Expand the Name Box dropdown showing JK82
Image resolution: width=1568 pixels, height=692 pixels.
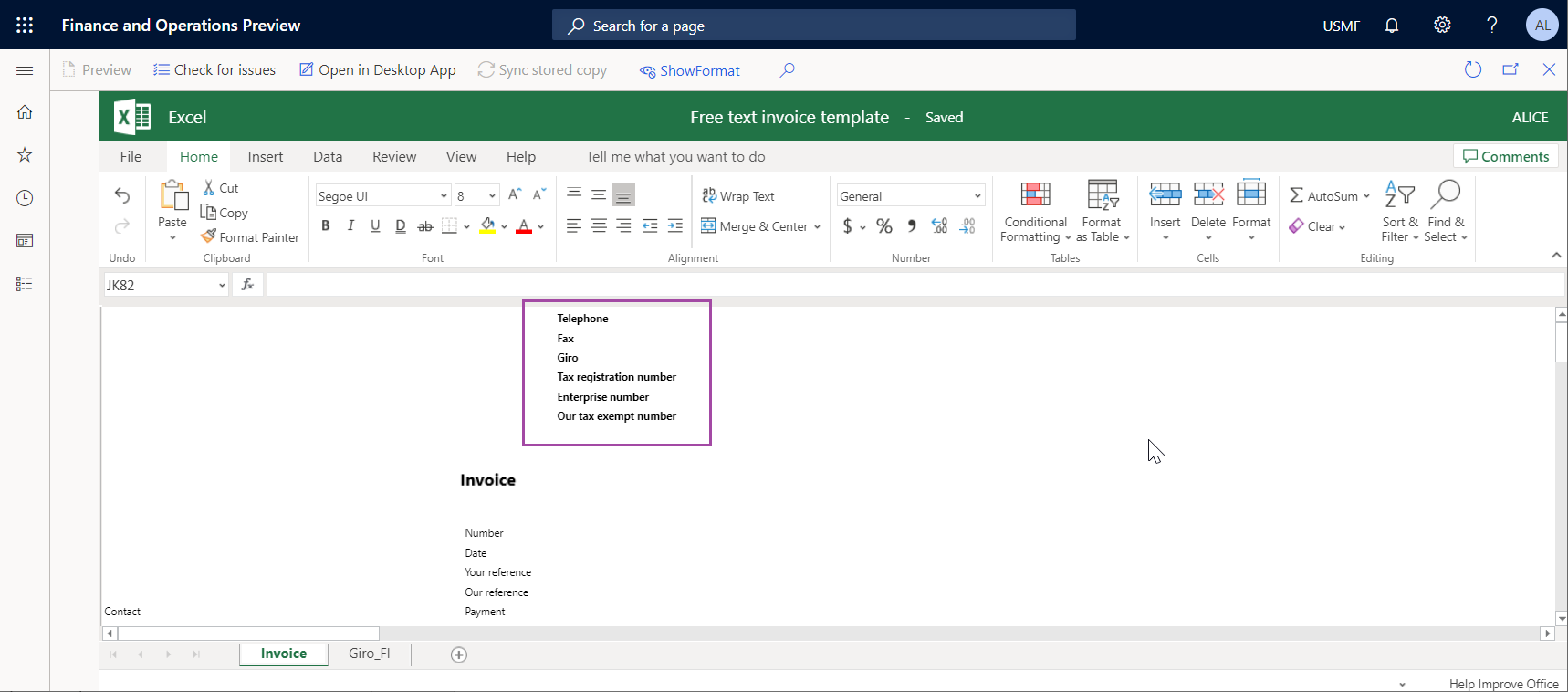coord(222,286)
